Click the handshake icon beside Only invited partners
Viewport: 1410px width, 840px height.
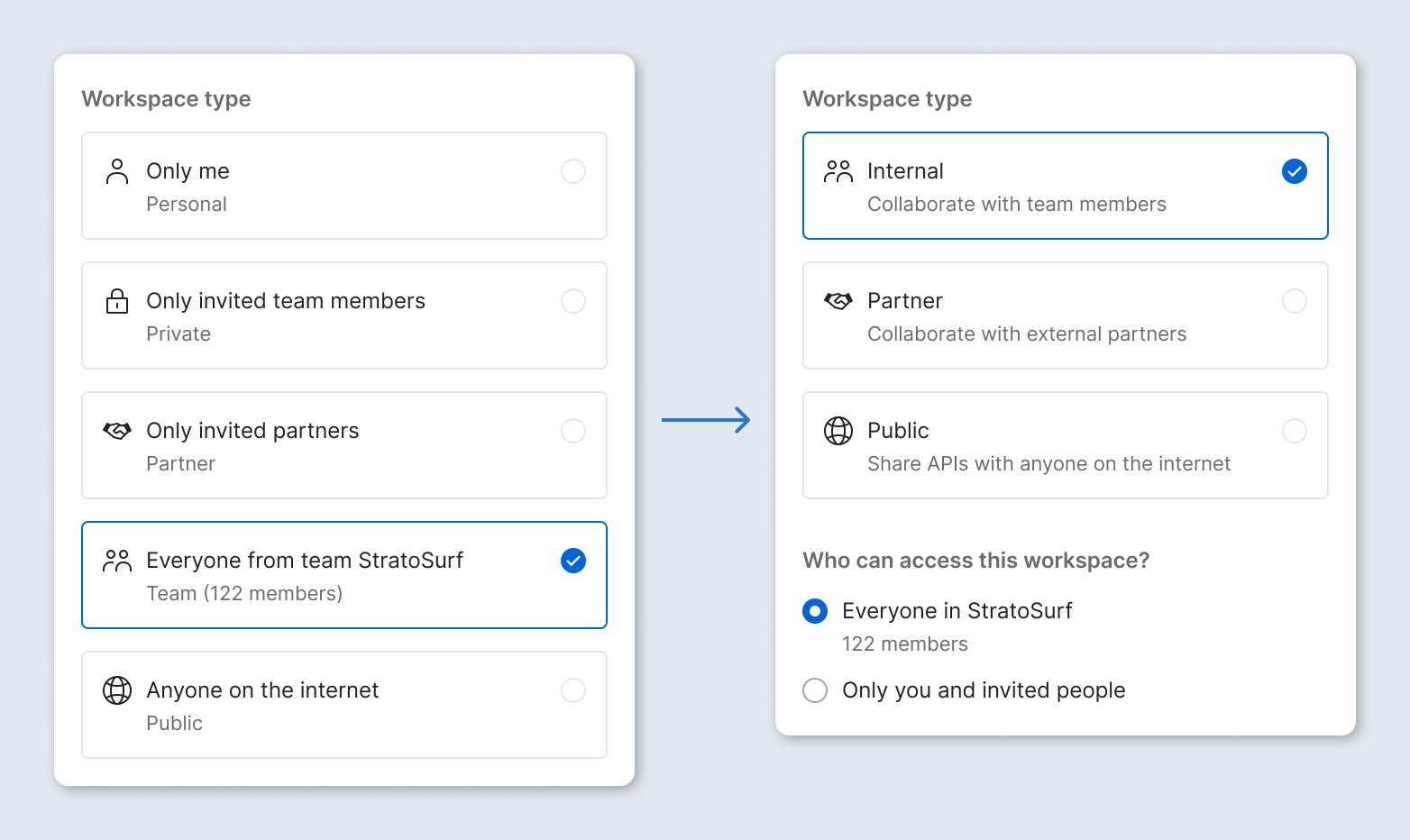point(117,431)
